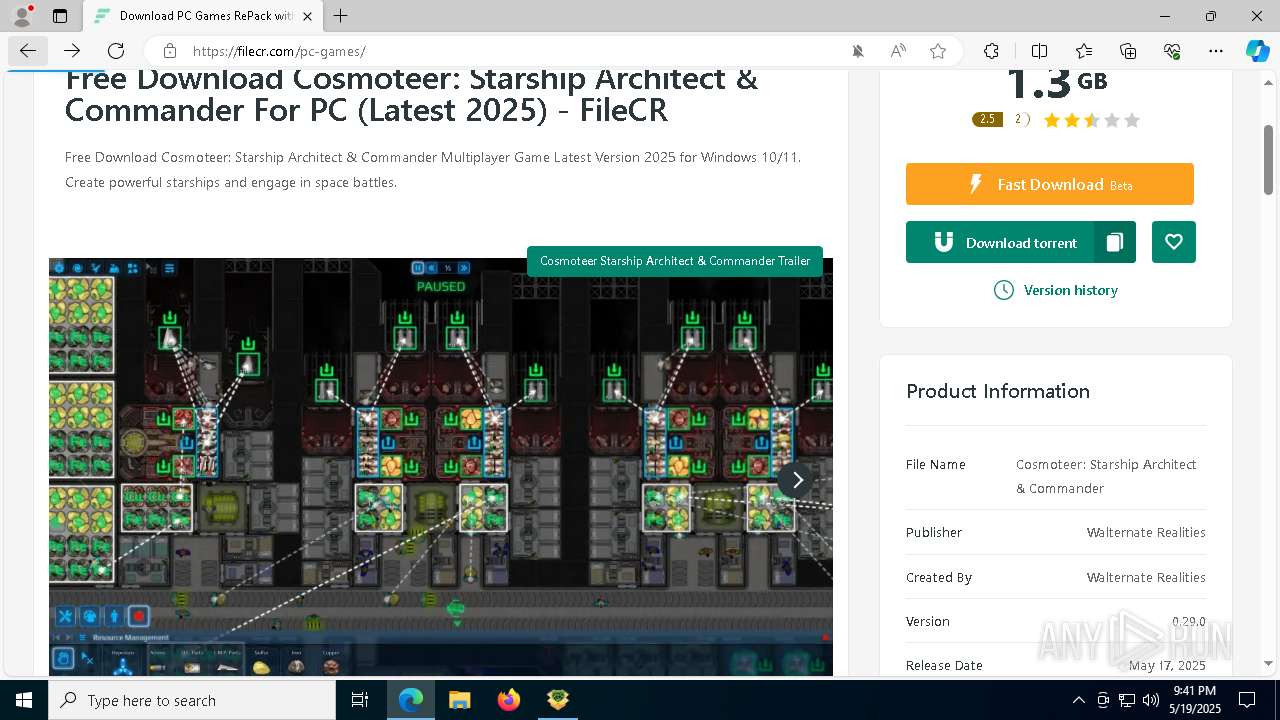Add game to wishlist heart button
This screenshot has height=720, width=1280.
(1174, 242)
